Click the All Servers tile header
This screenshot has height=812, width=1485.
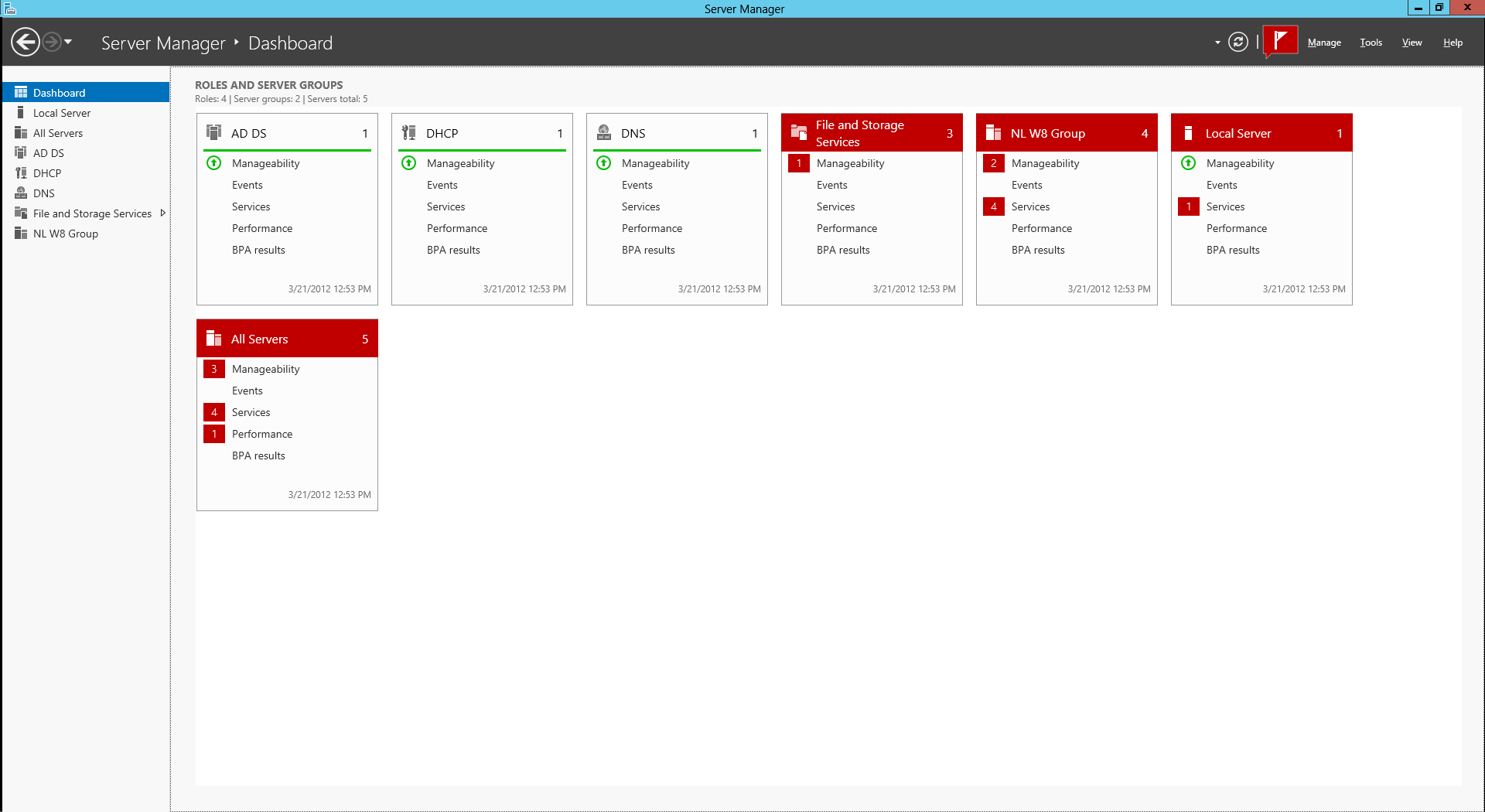287,339
